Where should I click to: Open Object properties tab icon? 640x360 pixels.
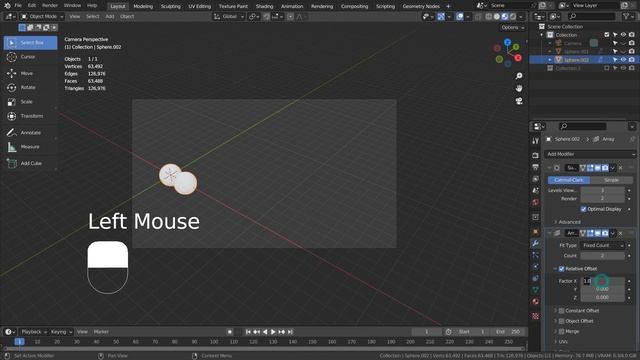tap(536, 232)
